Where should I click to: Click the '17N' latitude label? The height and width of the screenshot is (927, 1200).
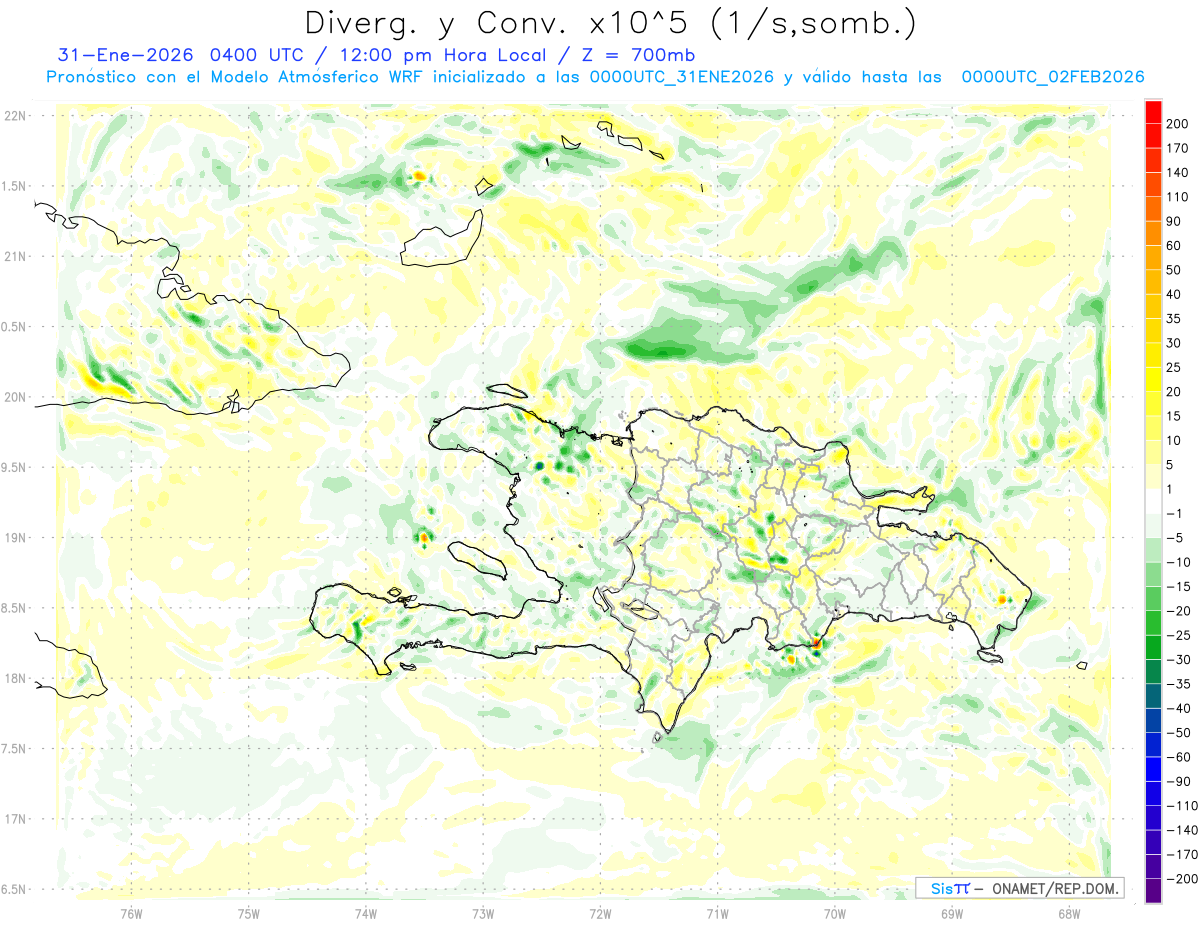pyautogui.click(x=14, y=819)
